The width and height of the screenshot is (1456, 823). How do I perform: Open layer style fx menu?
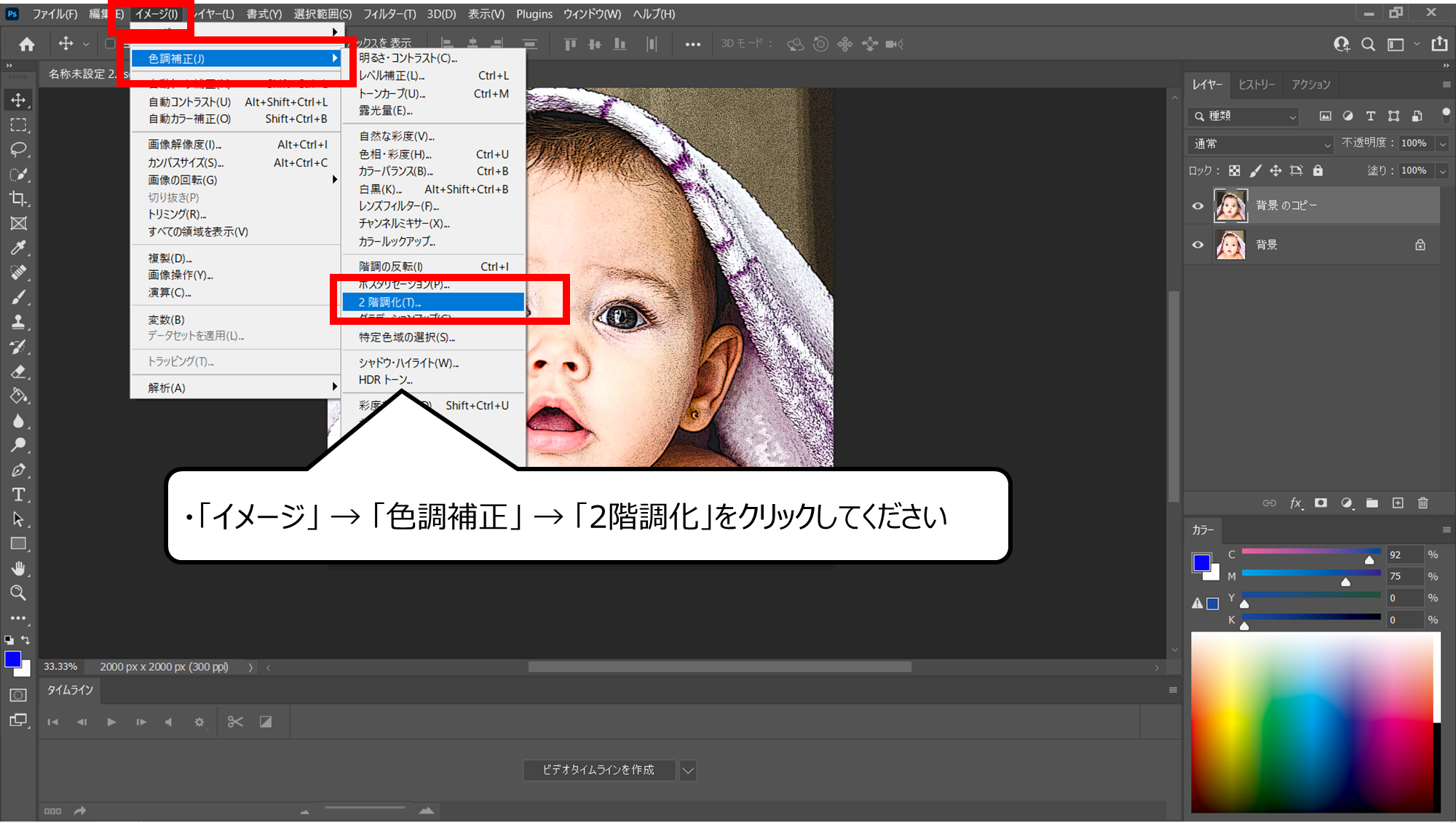pyautogui.click(x=1296, y=503)
